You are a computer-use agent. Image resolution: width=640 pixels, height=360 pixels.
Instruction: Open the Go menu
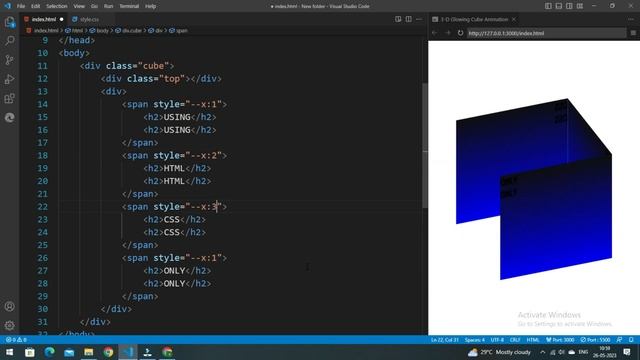(94, 6)
